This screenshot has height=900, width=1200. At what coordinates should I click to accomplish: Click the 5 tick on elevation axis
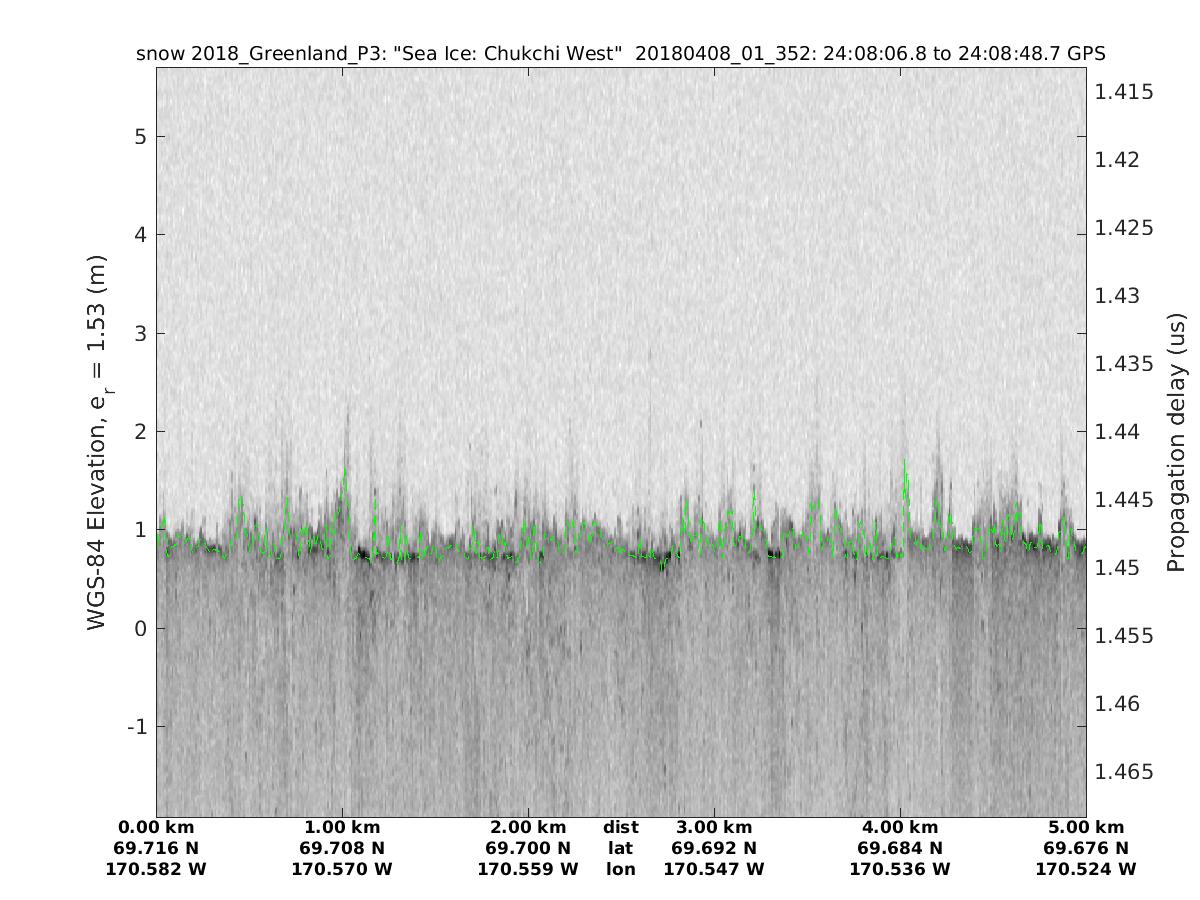pos(142,136)
